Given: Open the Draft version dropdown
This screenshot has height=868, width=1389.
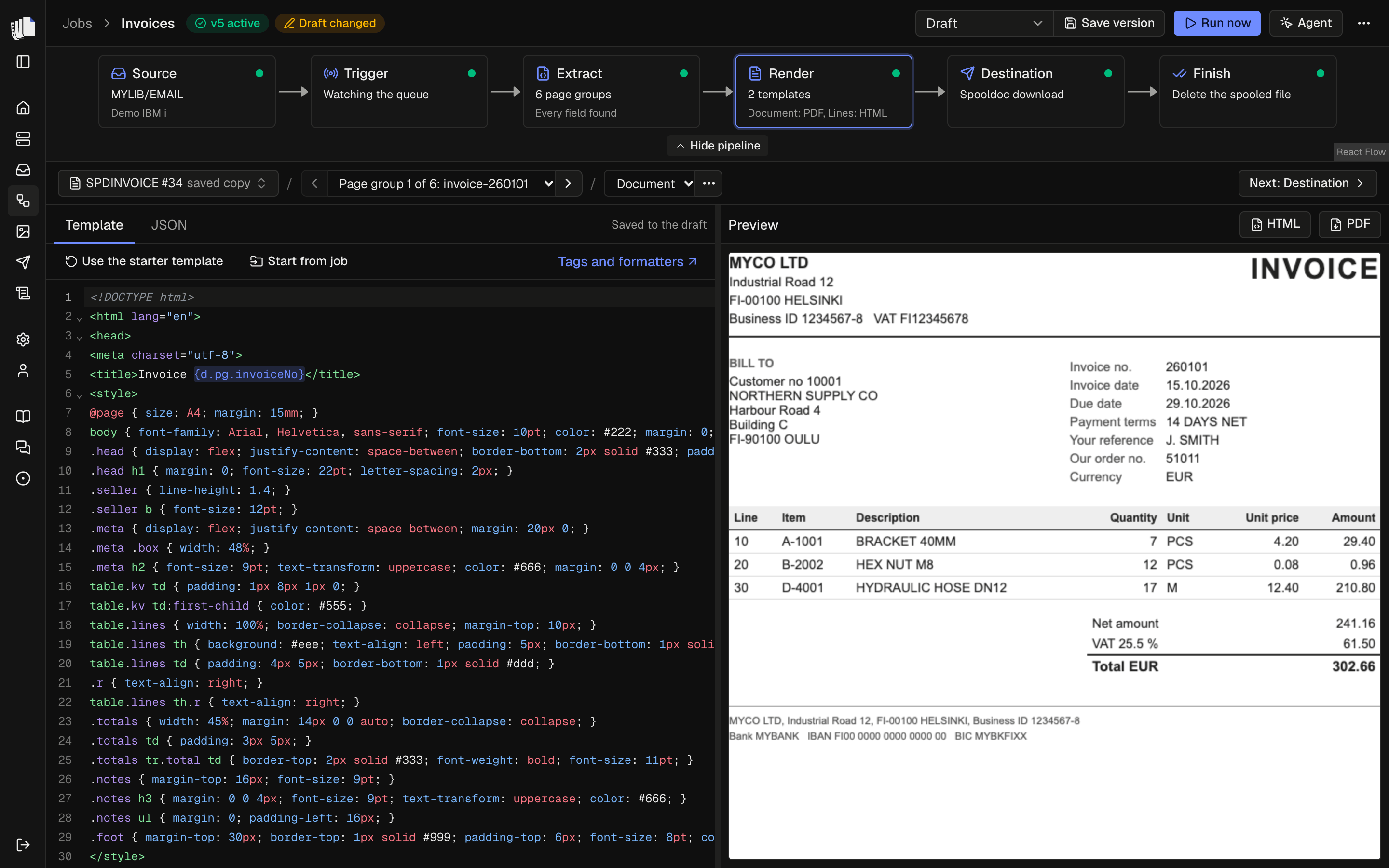Looking at the screenshot, I should click(x=984, y=23).
